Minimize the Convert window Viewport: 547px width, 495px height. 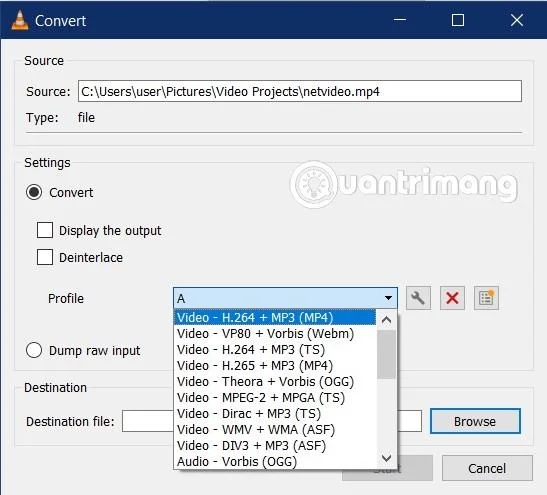click(x=400, y=20)
